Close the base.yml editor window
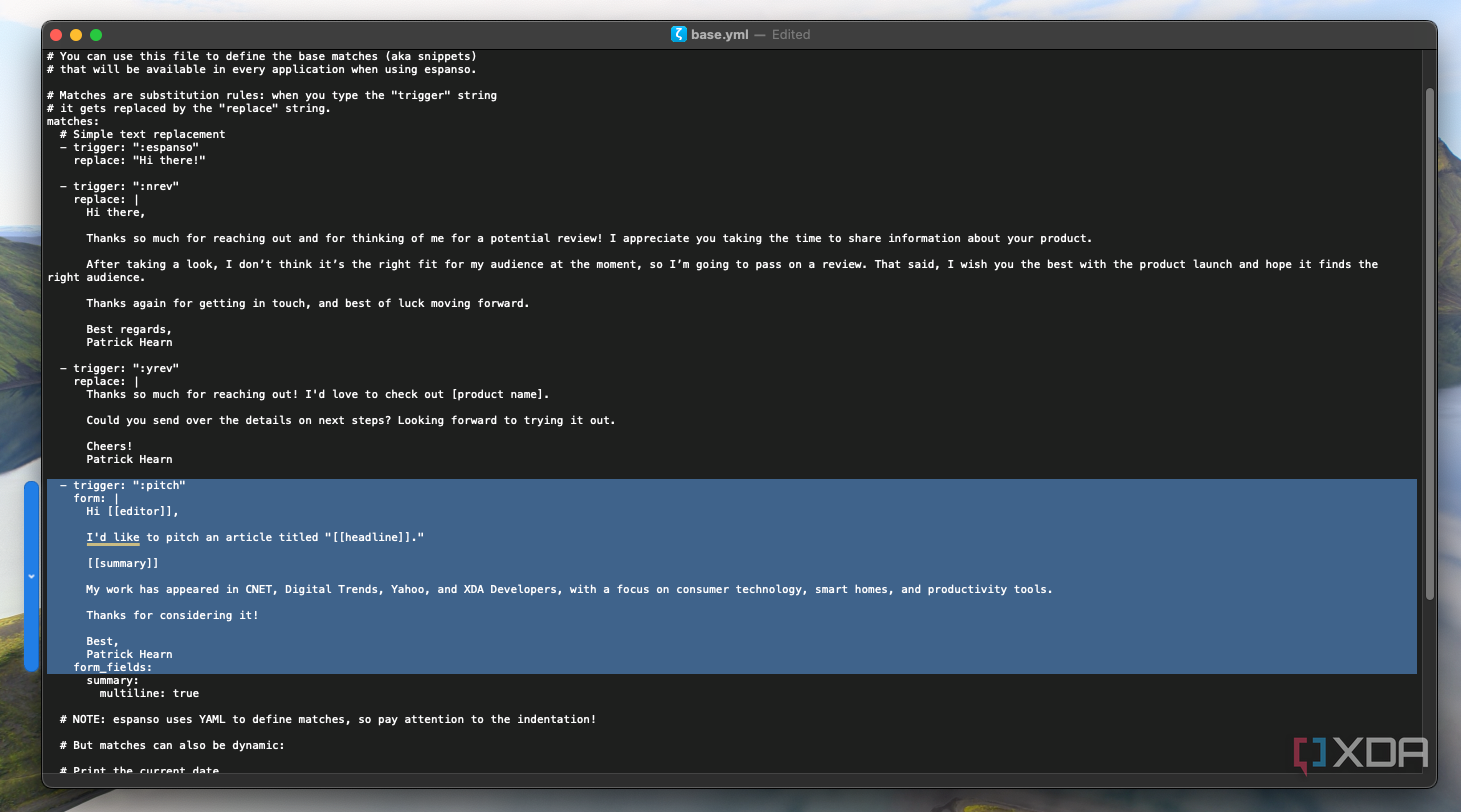This screenshot has height=812, width=1461. pos(56,35)
